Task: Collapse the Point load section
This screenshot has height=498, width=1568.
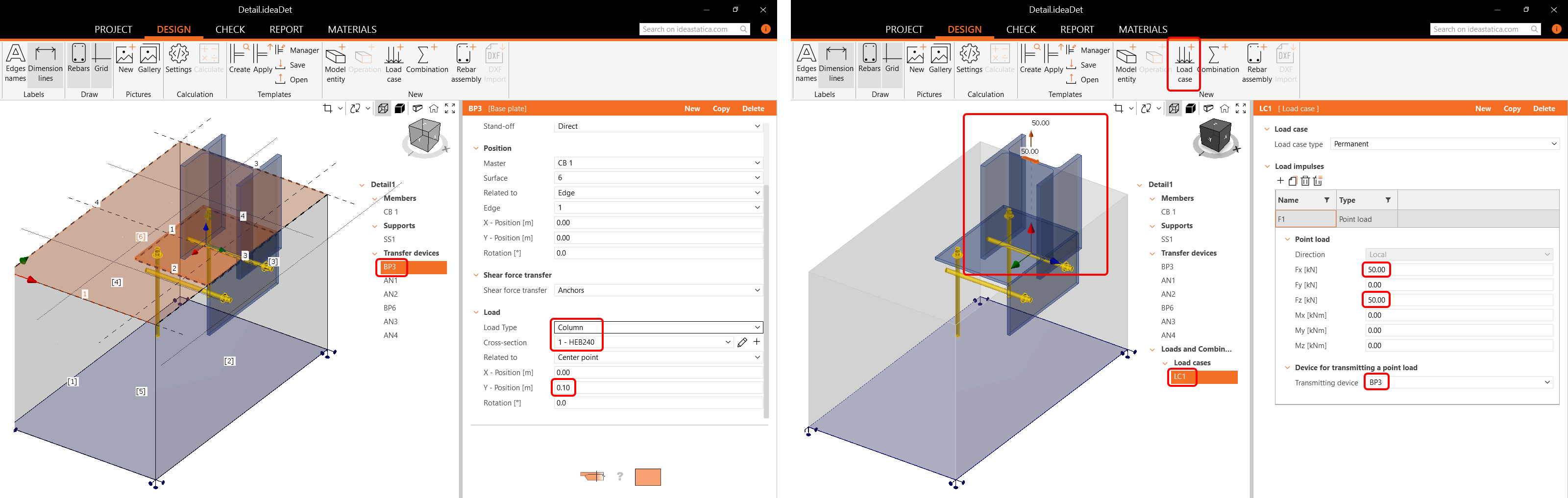Action: 1287,239
